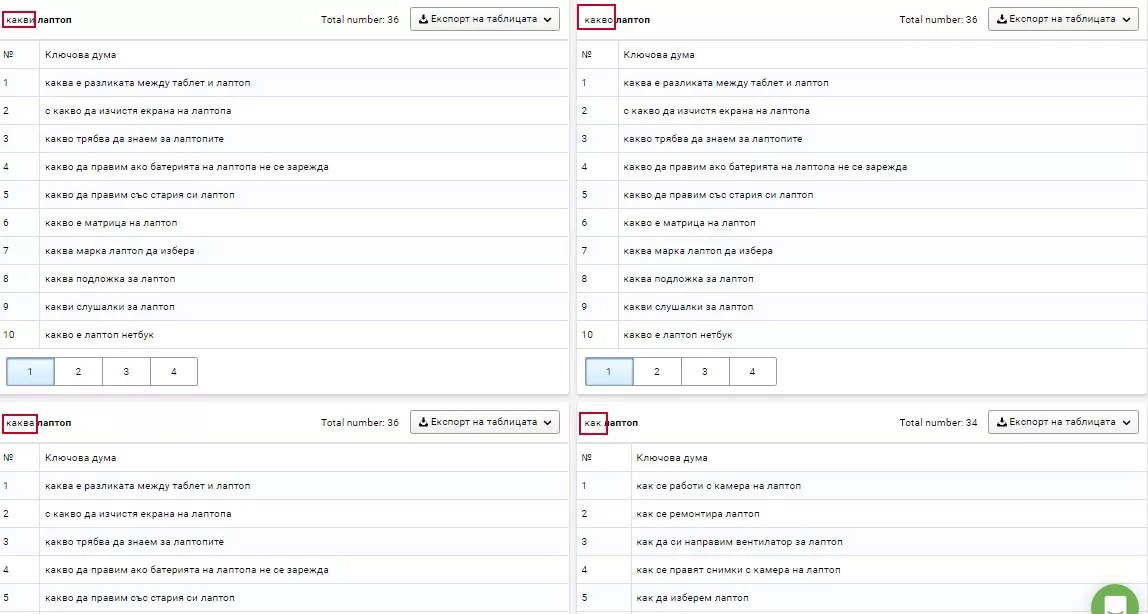Click "Total number: 36" in "какви лаптоп" panel
Image resolution: width=1148 pixels, height=614 pixels.
pyautogui.click(x=359, y=20)
